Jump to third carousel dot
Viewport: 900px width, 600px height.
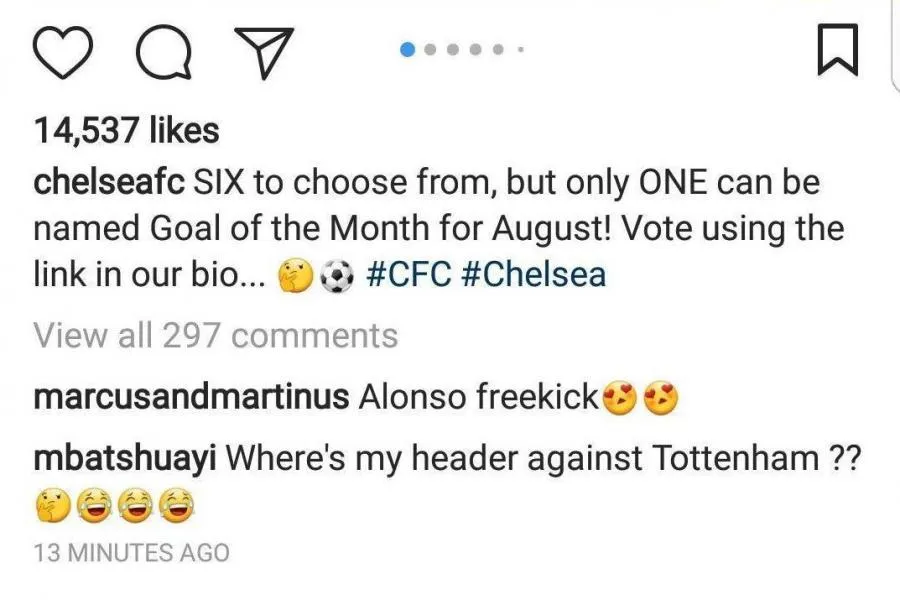(x=453, y=49)
